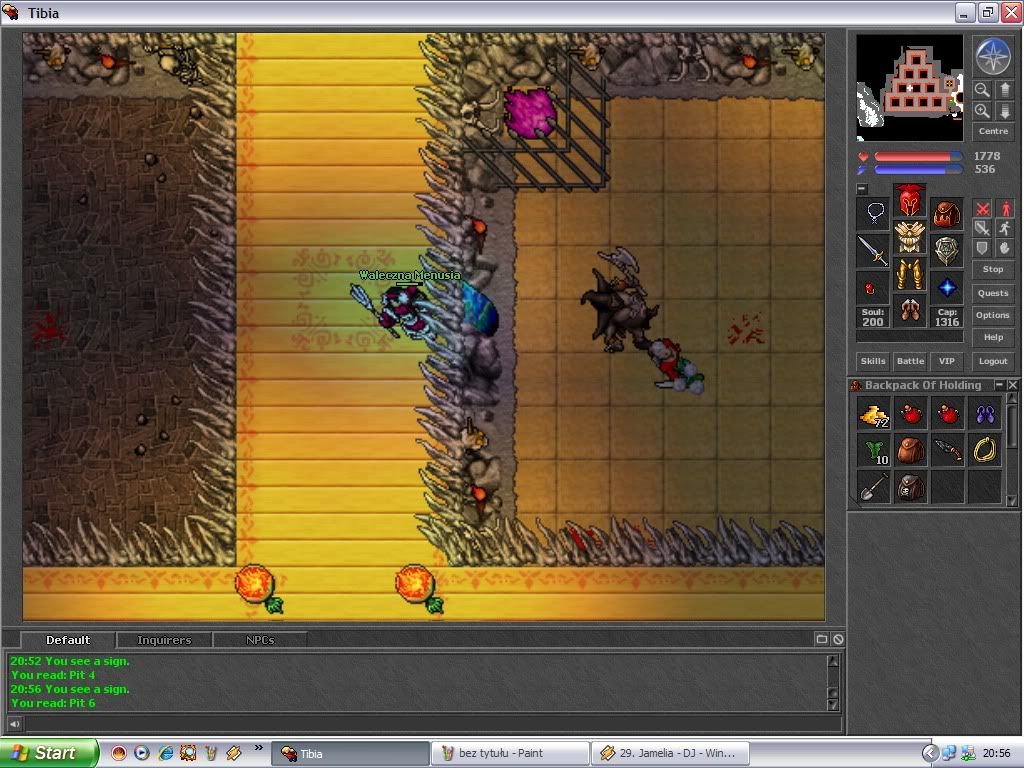Expand hidden system tray icons arrow

pyautogui.click(x=931, y=753)
